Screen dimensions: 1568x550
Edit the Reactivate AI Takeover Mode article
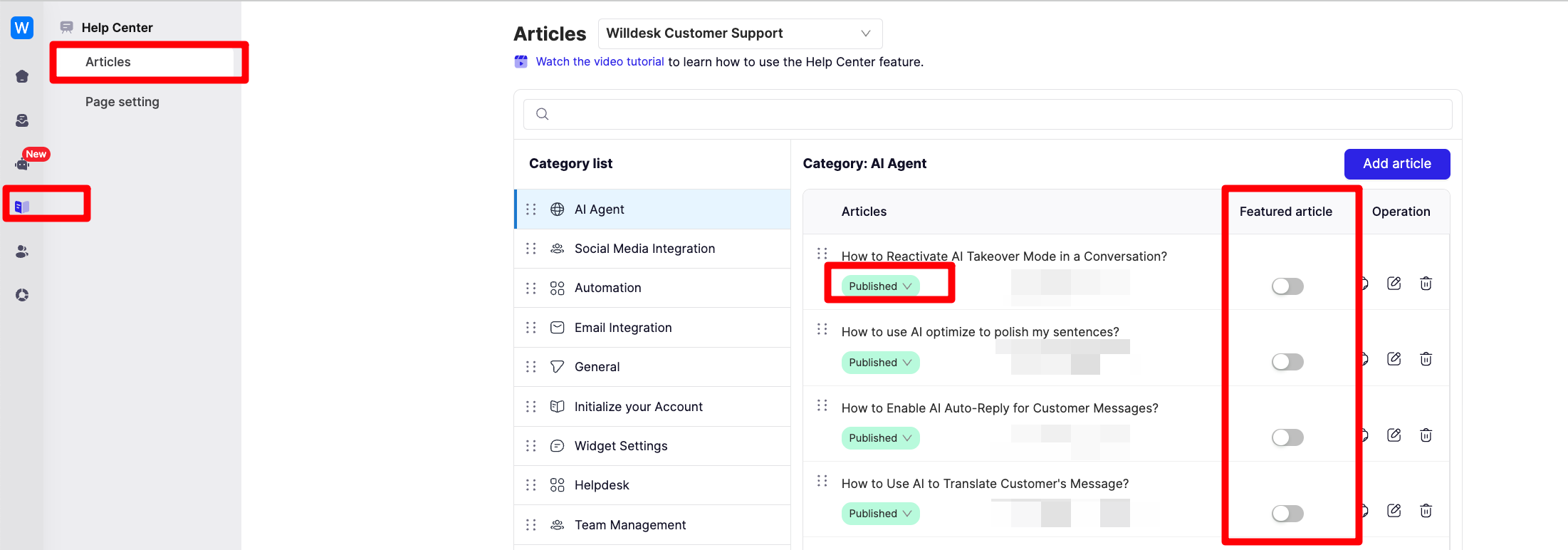[1394, 284]
